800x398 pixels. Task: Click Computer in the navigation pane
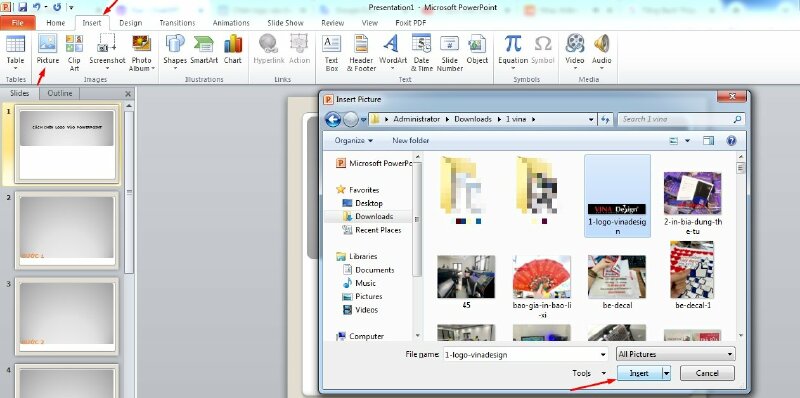366,336
